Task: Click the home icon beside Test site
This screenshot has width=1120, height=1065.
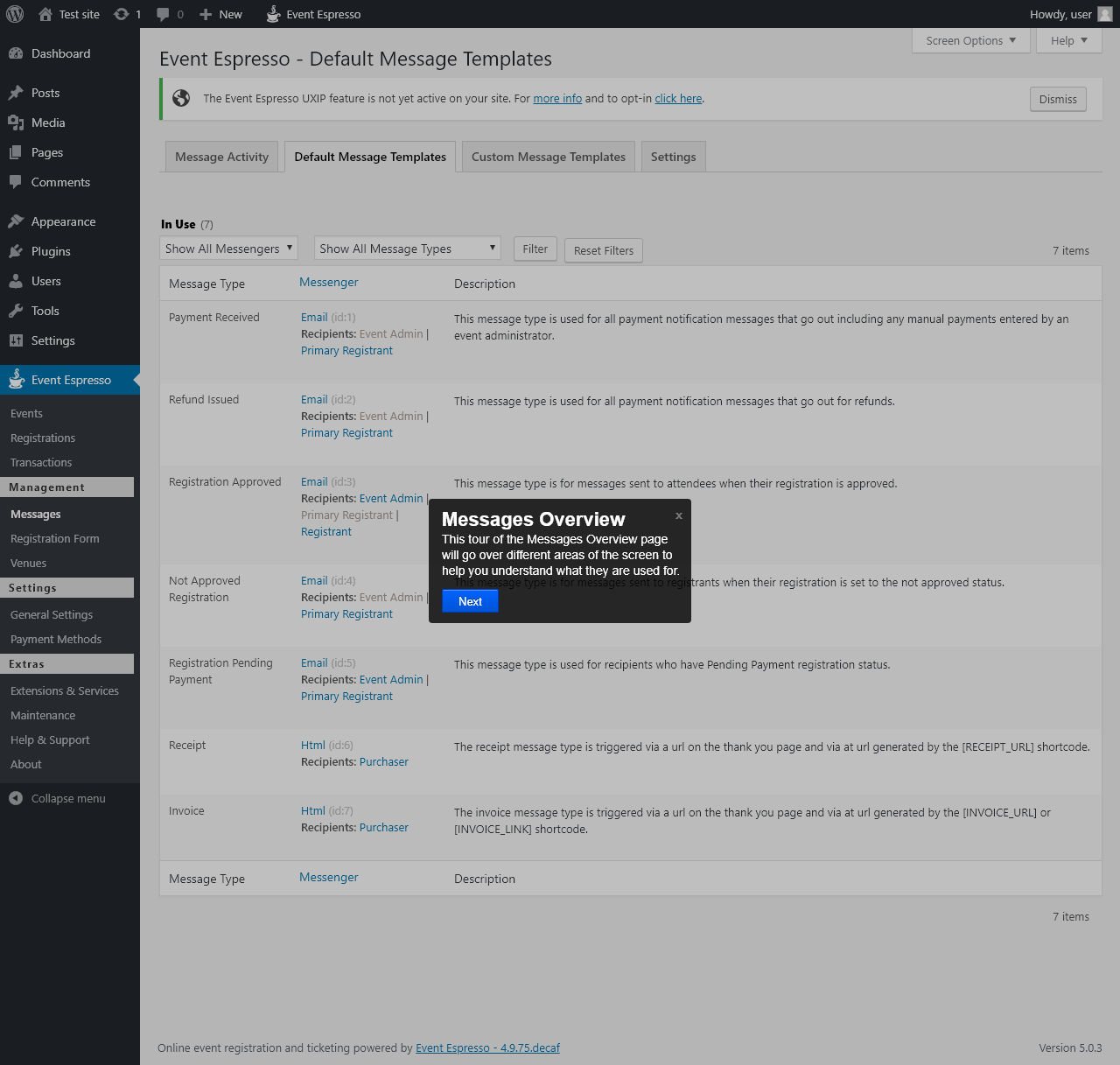Action: coord(45,14)
